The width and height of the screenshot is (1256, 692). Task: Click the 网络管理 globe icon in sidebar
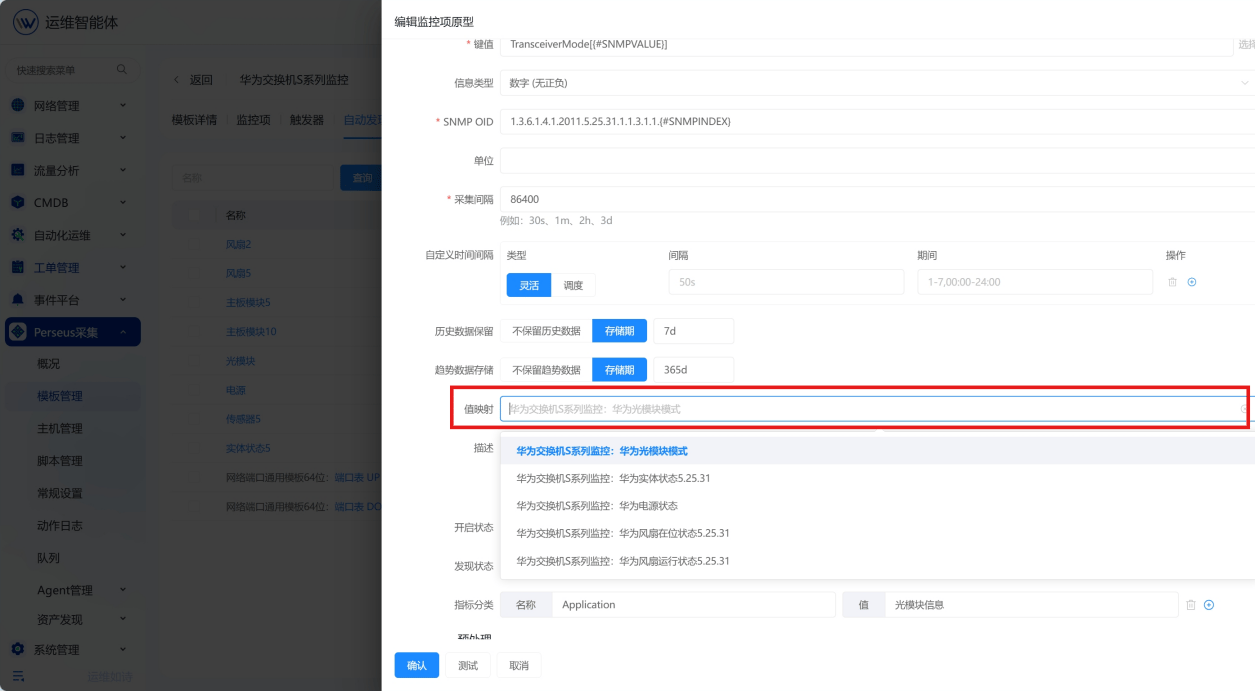click(x=17, y=105)
